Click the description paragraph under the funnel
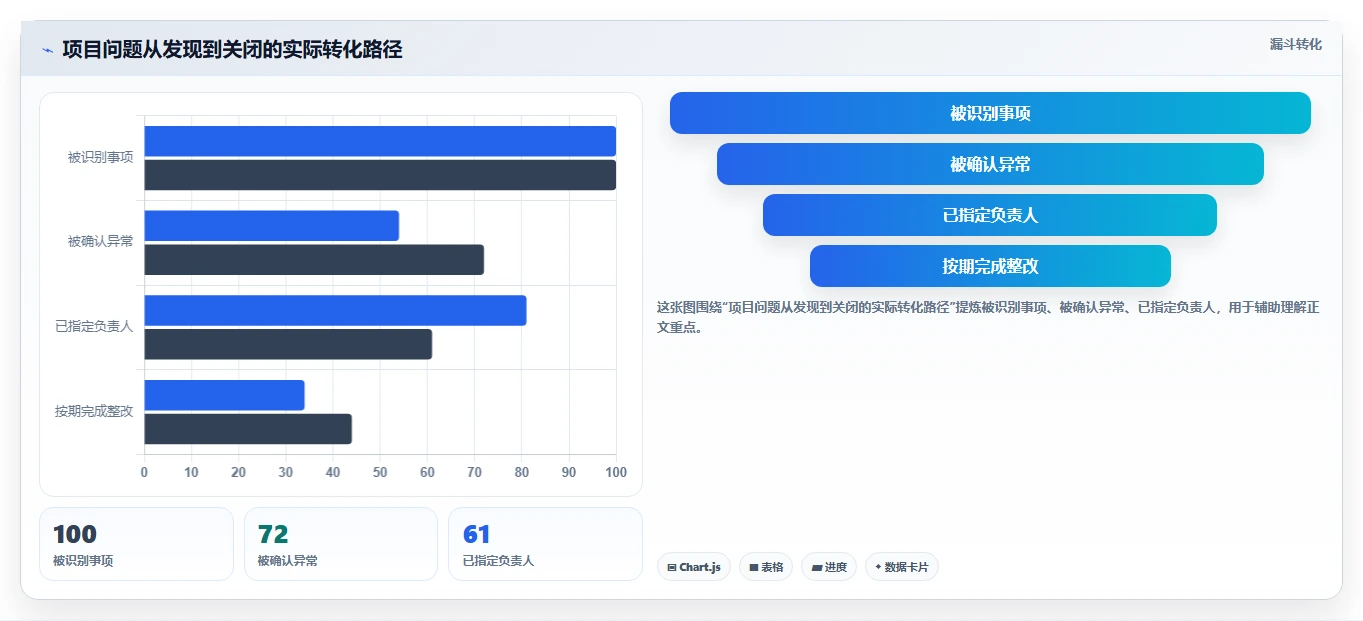 (988, 317)
